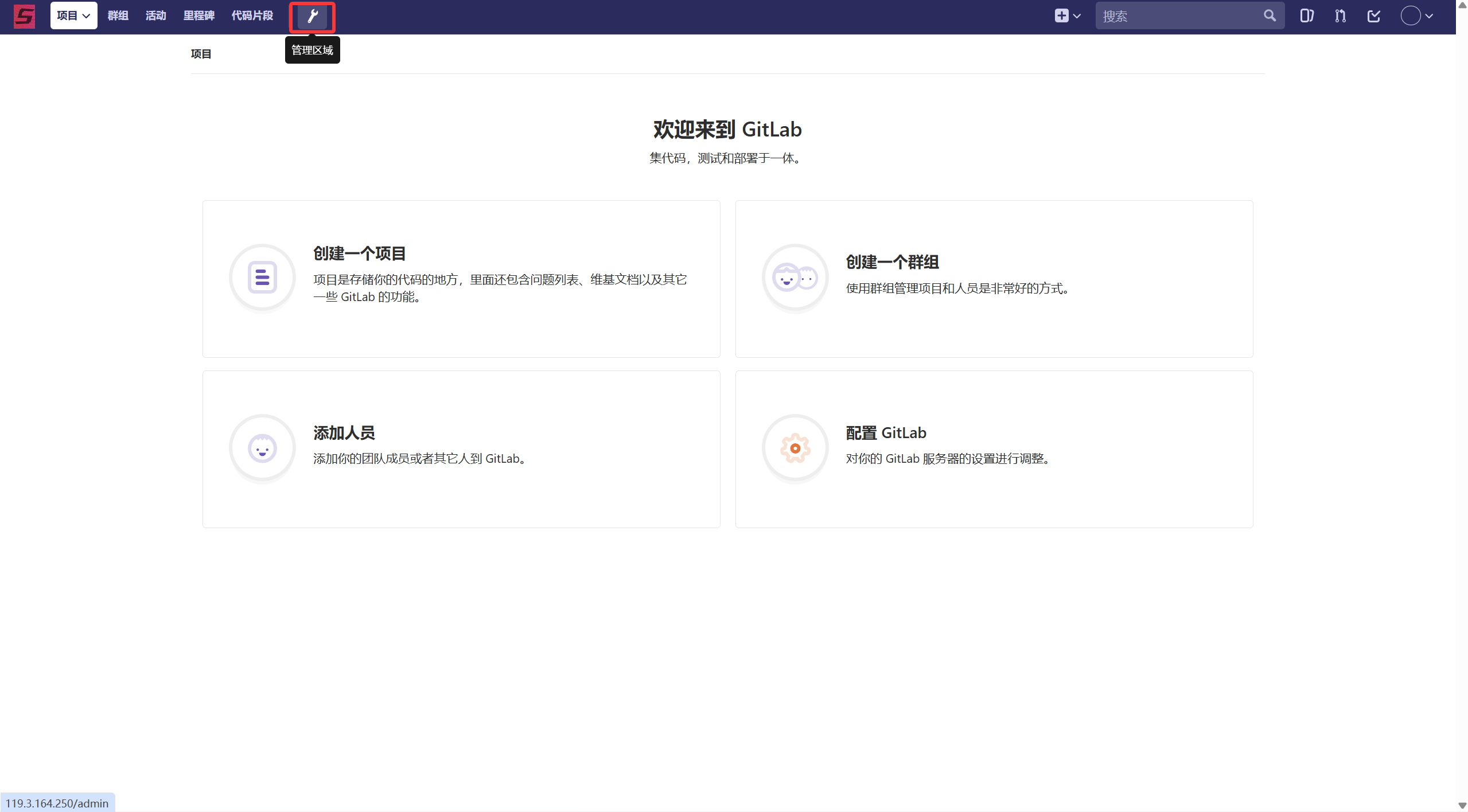Click the configure GitLab gear icon

click(795, 448)
